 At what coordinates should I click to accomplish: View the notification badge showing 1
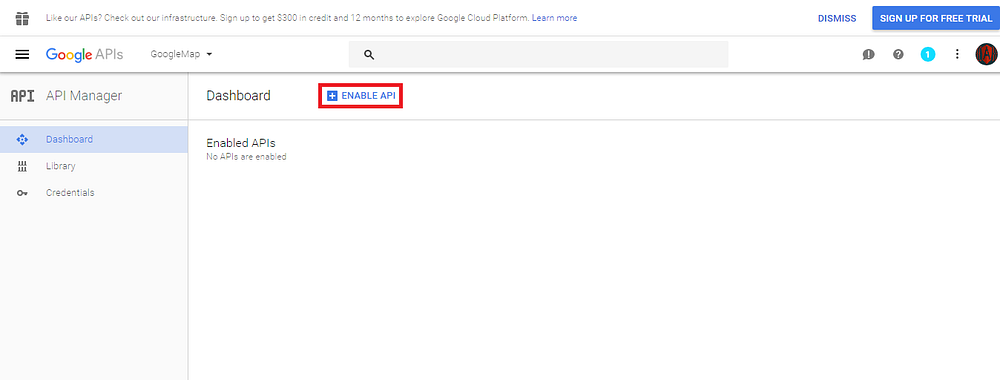click(927, 54)
